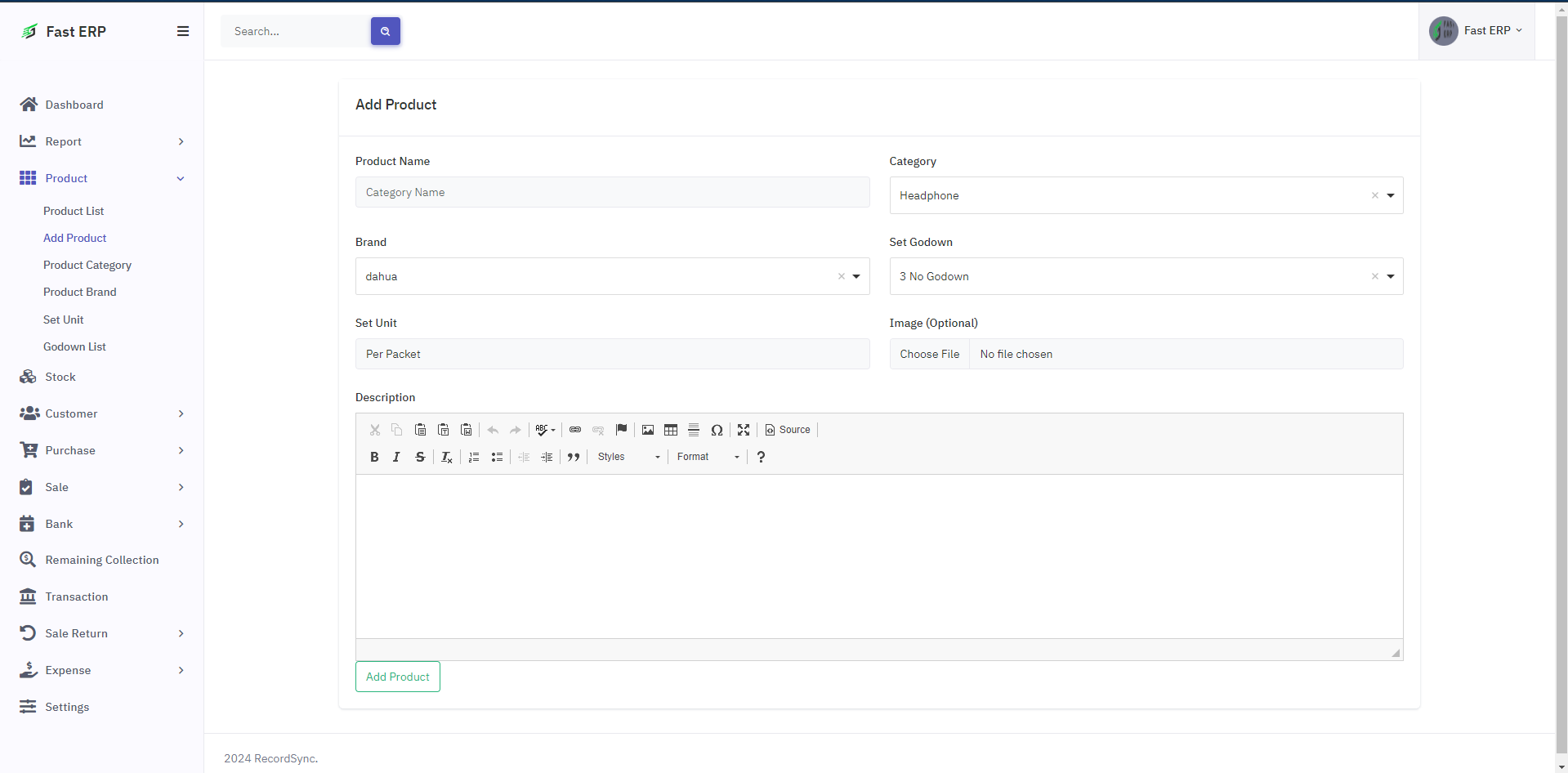Expand the Customer menu in sidebar
Image resolution: width=1568 pixels, height=773 pixels.
pyautogui.click(x=102, y=413)
